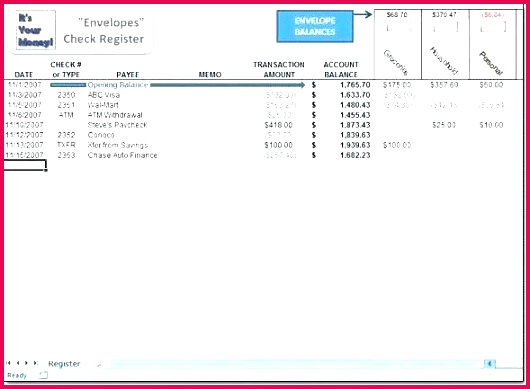Click the macro record icon beside Ready

pos(44,375)
